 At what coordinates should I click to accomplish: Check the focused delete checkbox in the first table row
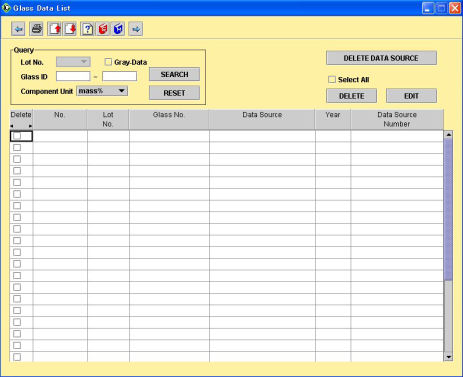(17, 136)
